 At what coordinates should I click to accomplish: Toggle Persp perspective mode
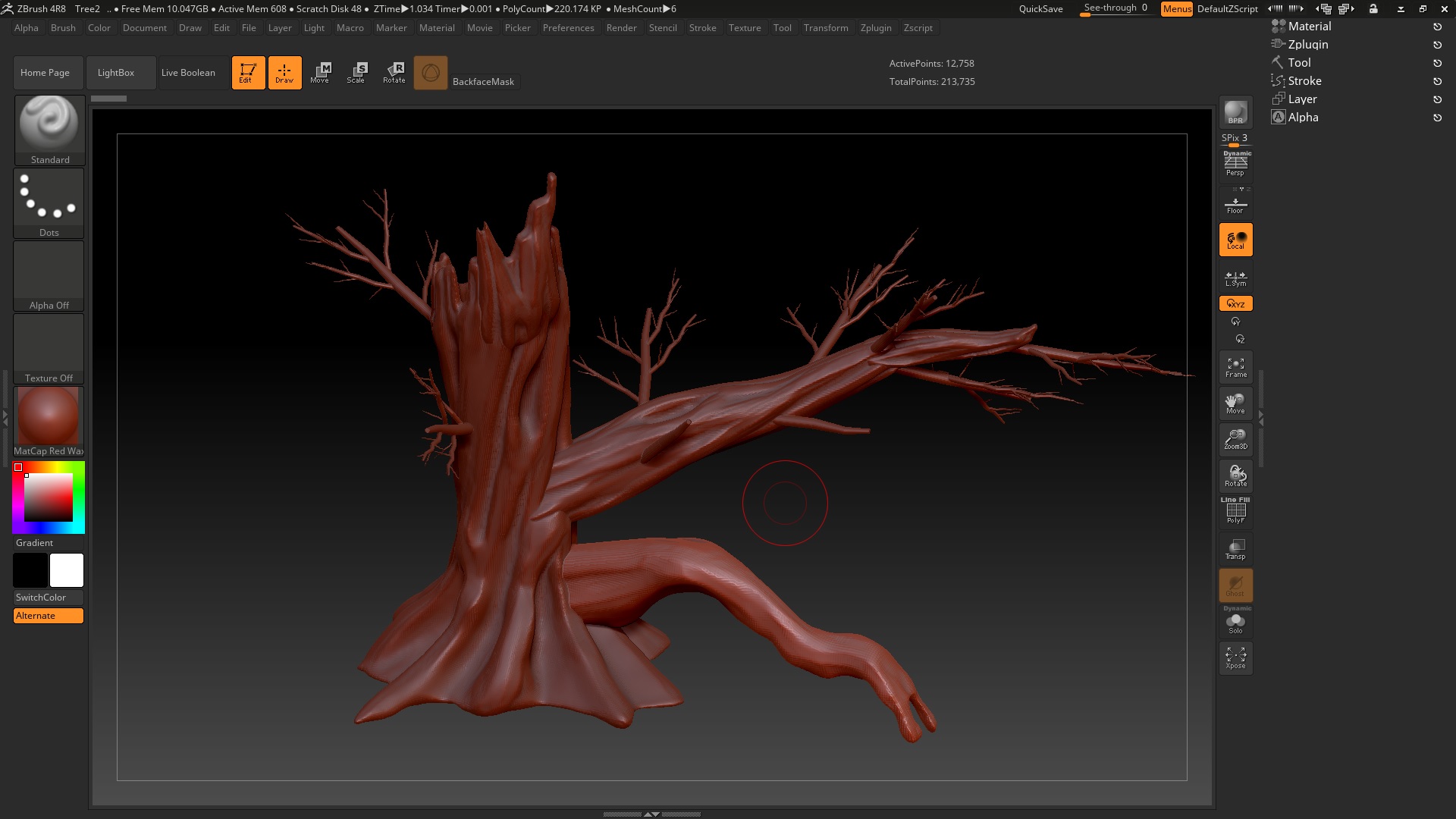pyautogui.click(x=1235, y=165)
